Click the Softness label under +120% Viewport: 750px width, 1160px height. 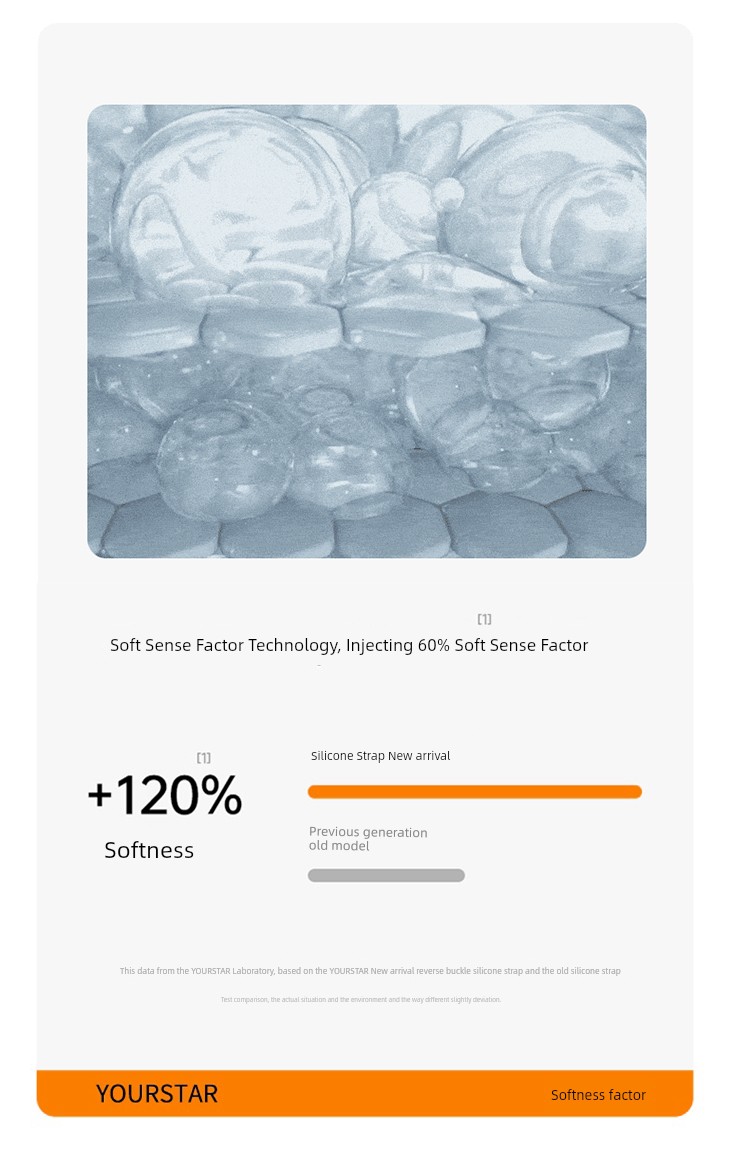[149, 850]
